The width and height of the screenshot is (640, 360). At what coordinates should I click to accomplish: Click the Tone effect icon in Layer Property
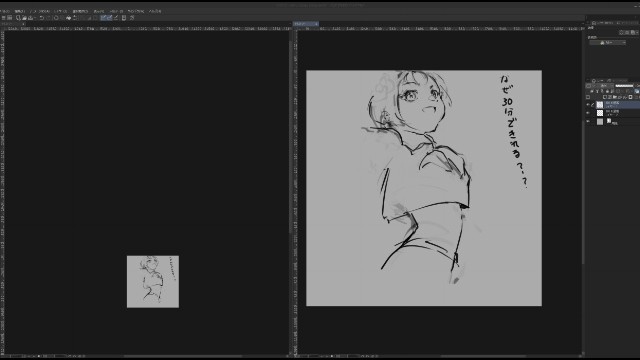tap(627, 33)
